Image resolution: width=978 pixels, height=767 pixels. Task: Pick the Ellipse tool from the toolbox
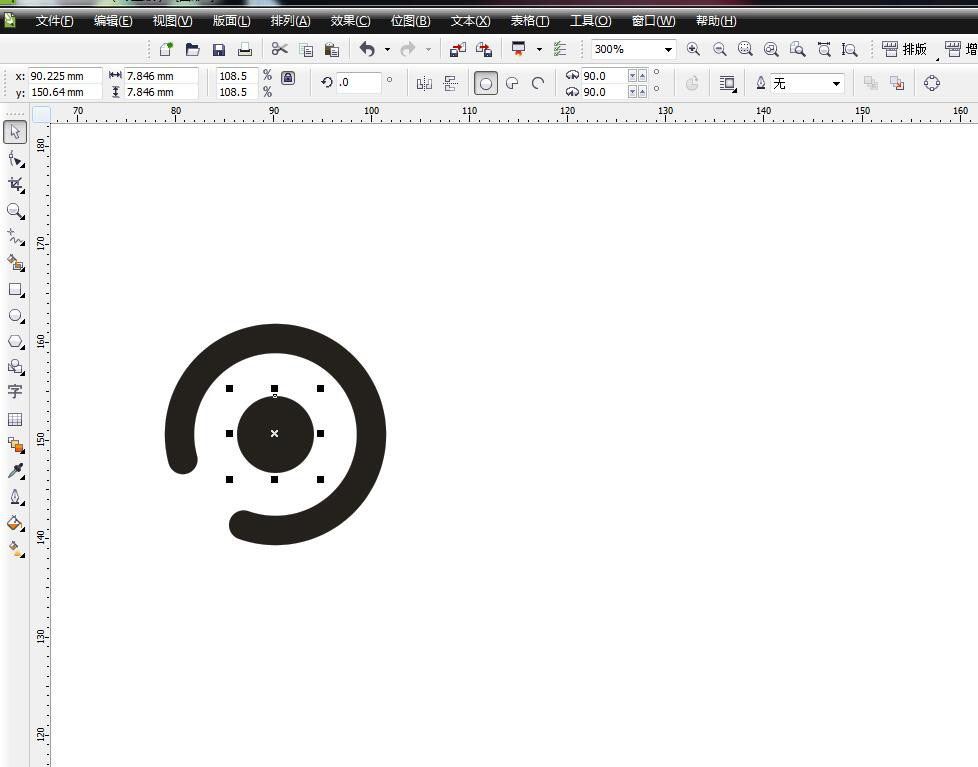[x=15, y=316]
